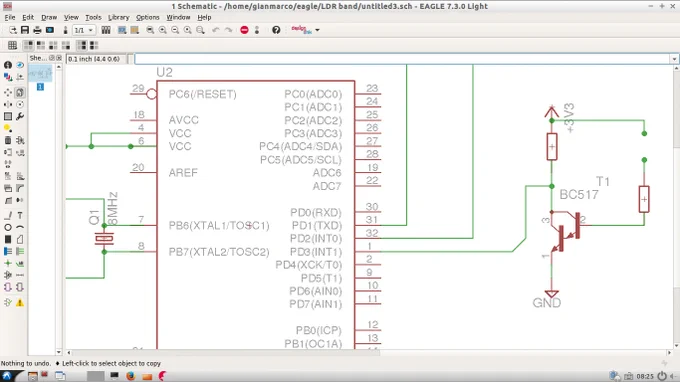Open the View menu
The image size is (680, 382).
point(71,17)
